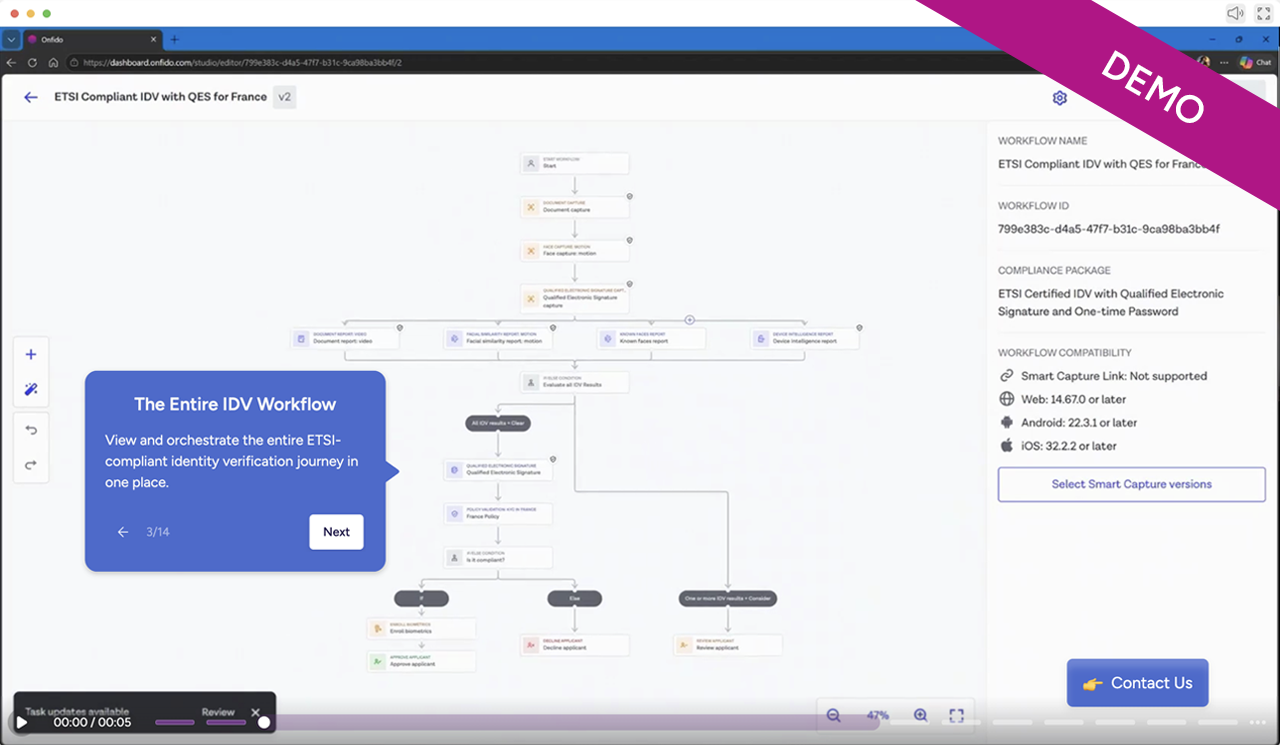Image resolution: width=1280 pixels, height=745 pixels.
Task: Click Select Smart Capture versions button
Action: (x=1131, y=484)
